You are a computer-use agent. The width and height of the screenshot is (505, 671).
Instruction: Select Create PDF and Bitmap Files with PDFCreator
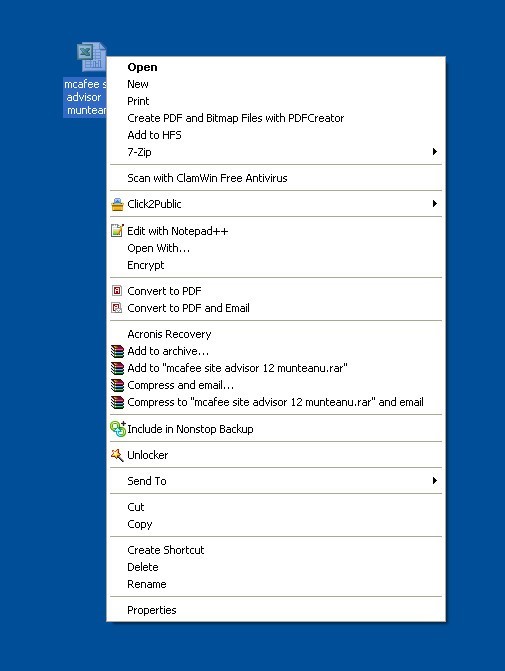[276, 118]
